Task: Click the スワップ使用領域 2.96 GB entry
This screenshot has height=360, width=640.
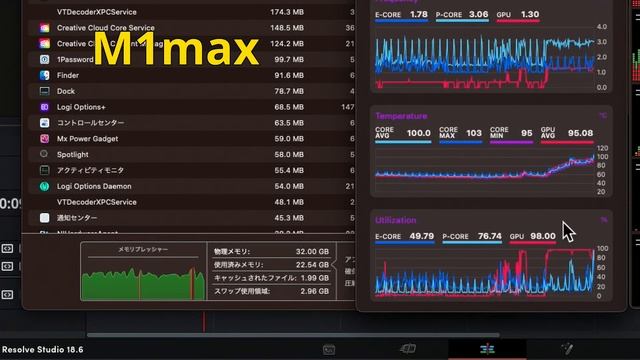Action: (x=271, y=291)
